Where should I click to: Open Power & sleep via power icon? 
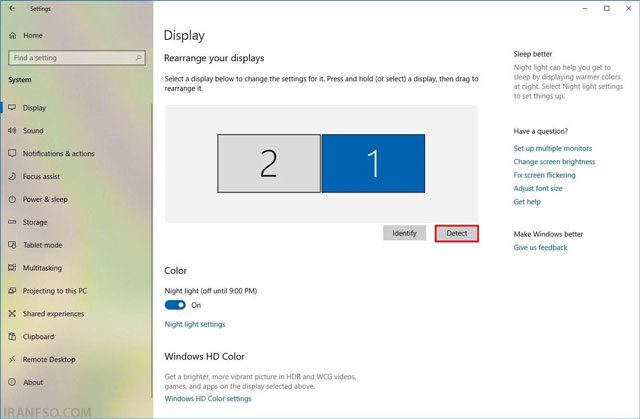tap(12, 199)
